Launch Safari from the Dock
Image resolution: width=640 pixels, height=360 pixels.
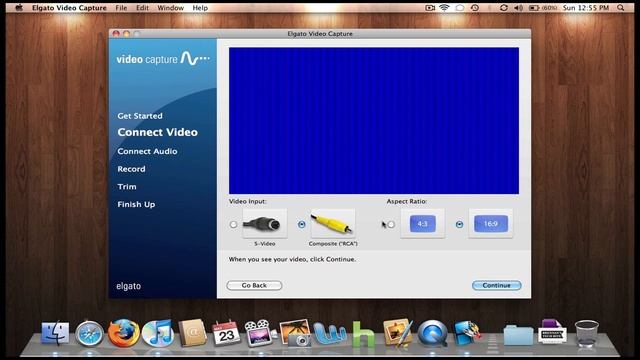click(89, 333)
